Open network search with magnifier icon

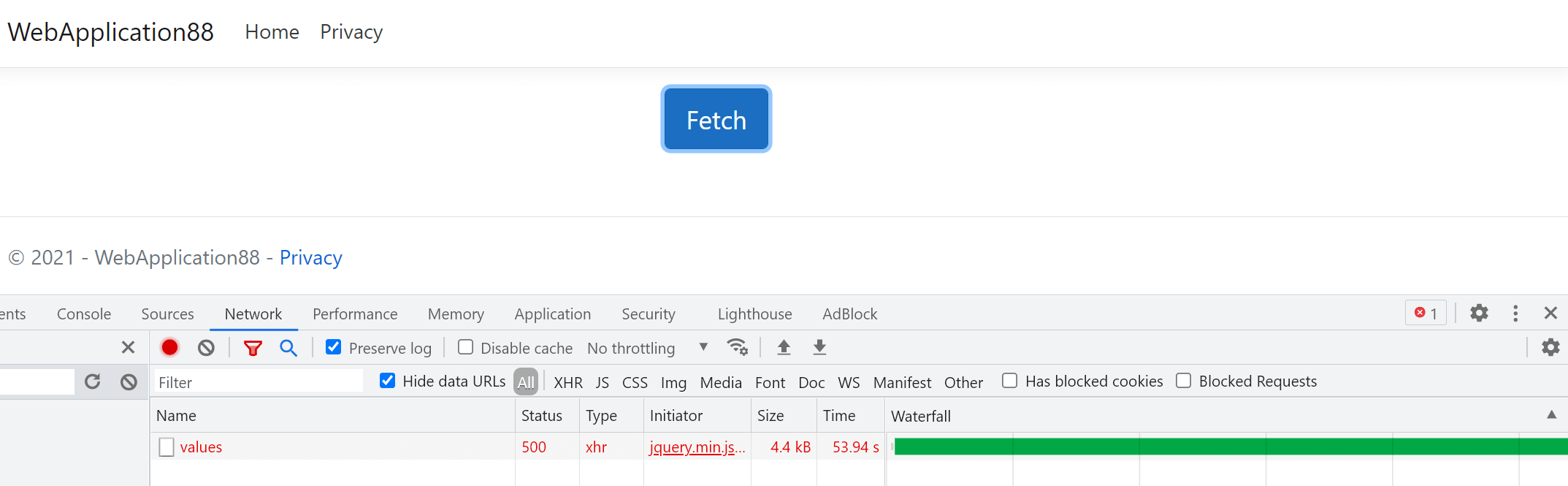288,348
